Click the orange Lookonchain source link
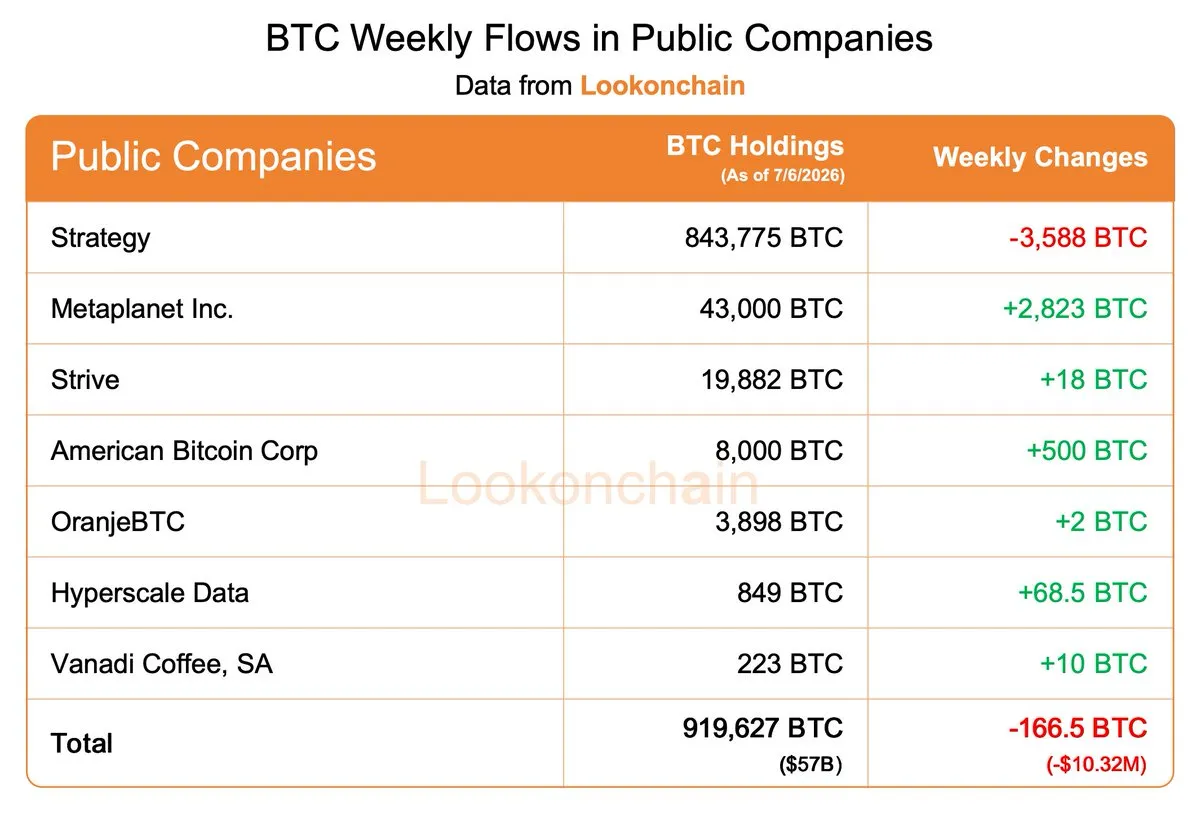The height and width of the screenshot is (818, 1200). pyautogui.click(x=662, y=86)
